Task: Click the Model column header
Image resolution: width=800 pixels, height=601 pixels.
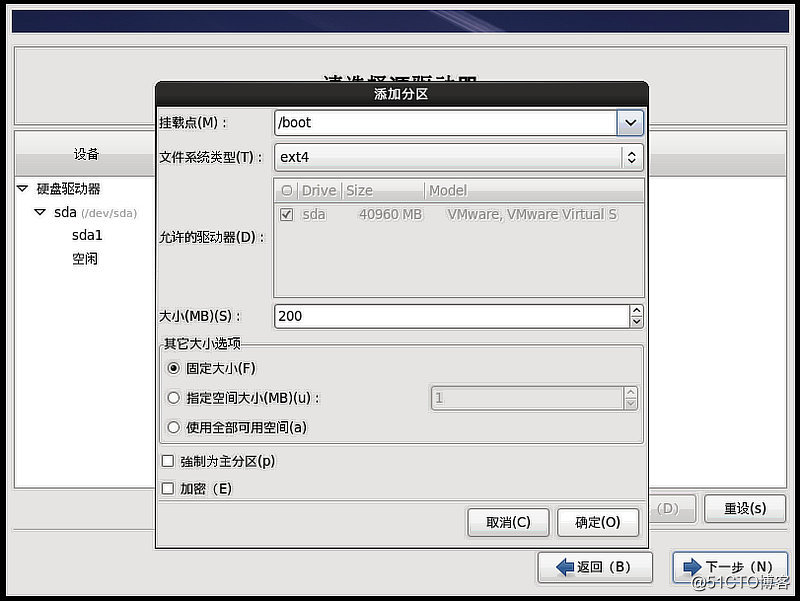Action: click(x=534, y=191)
